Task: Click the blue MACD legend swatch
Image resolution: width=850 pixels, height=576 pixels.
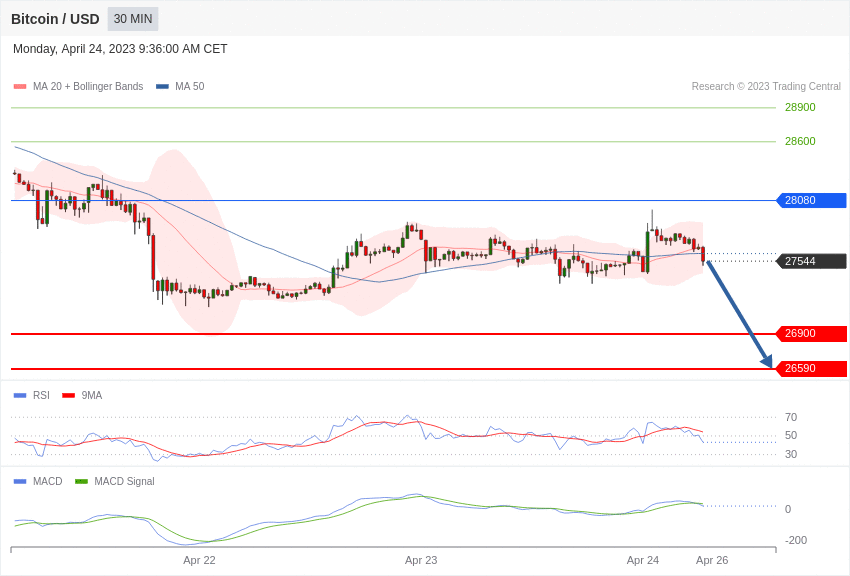Action: pos(20,481)
